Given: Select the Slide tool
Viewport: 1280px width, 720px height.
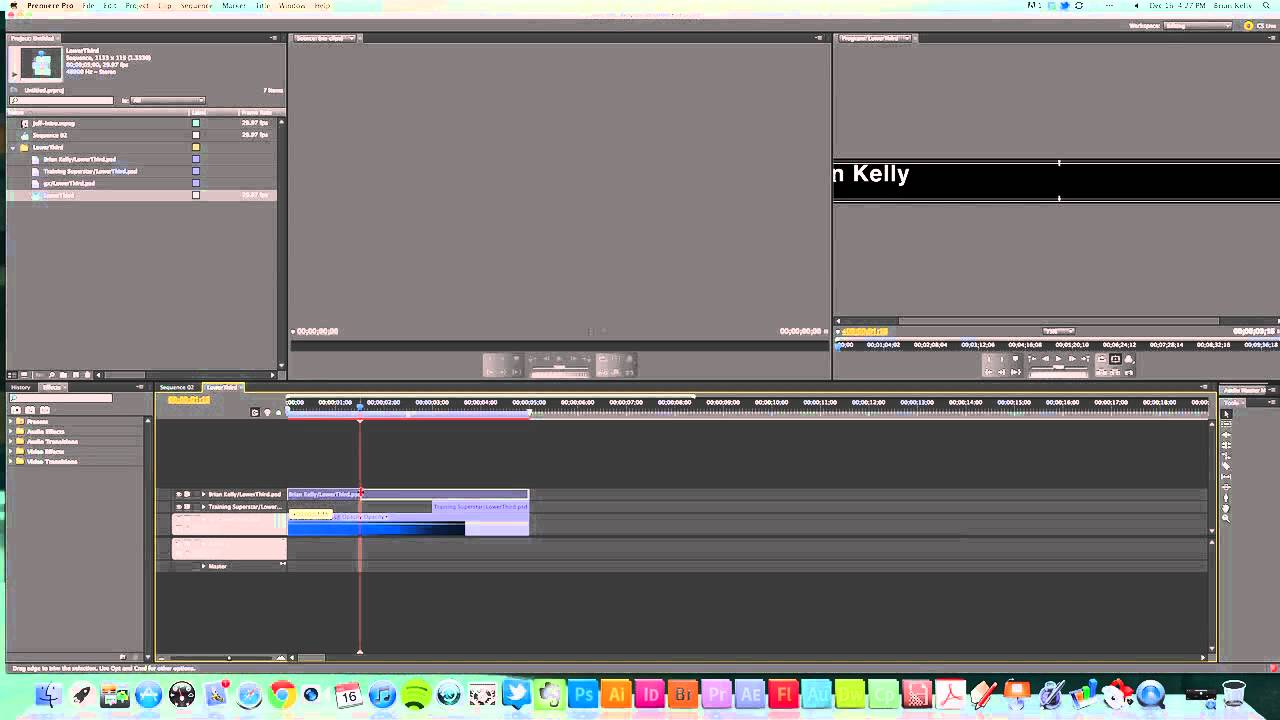Looking at the screenshot, I should [1227, 487].
